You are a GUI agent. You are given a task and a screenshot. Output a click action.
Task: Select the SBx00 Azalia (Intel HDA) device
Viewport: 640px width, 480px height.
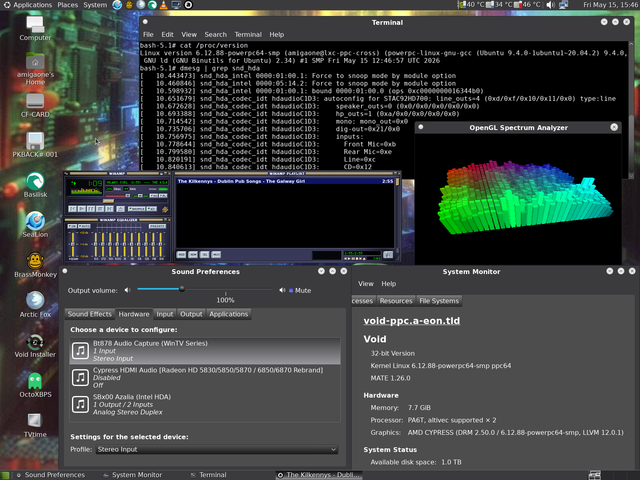pos(205,404)
